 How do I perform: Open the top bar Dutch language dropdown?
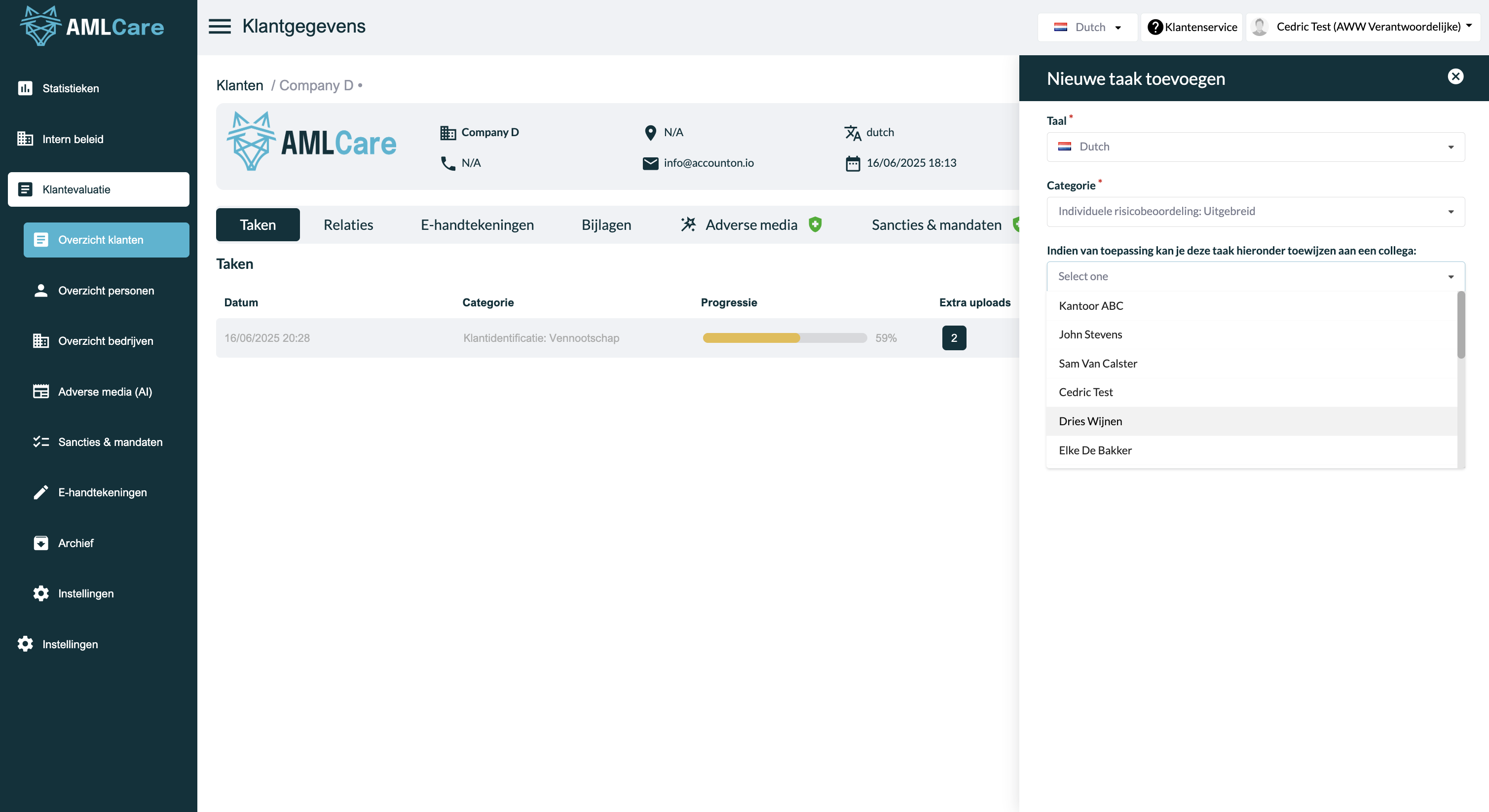pyautogui.click(x=1087, y=27)
